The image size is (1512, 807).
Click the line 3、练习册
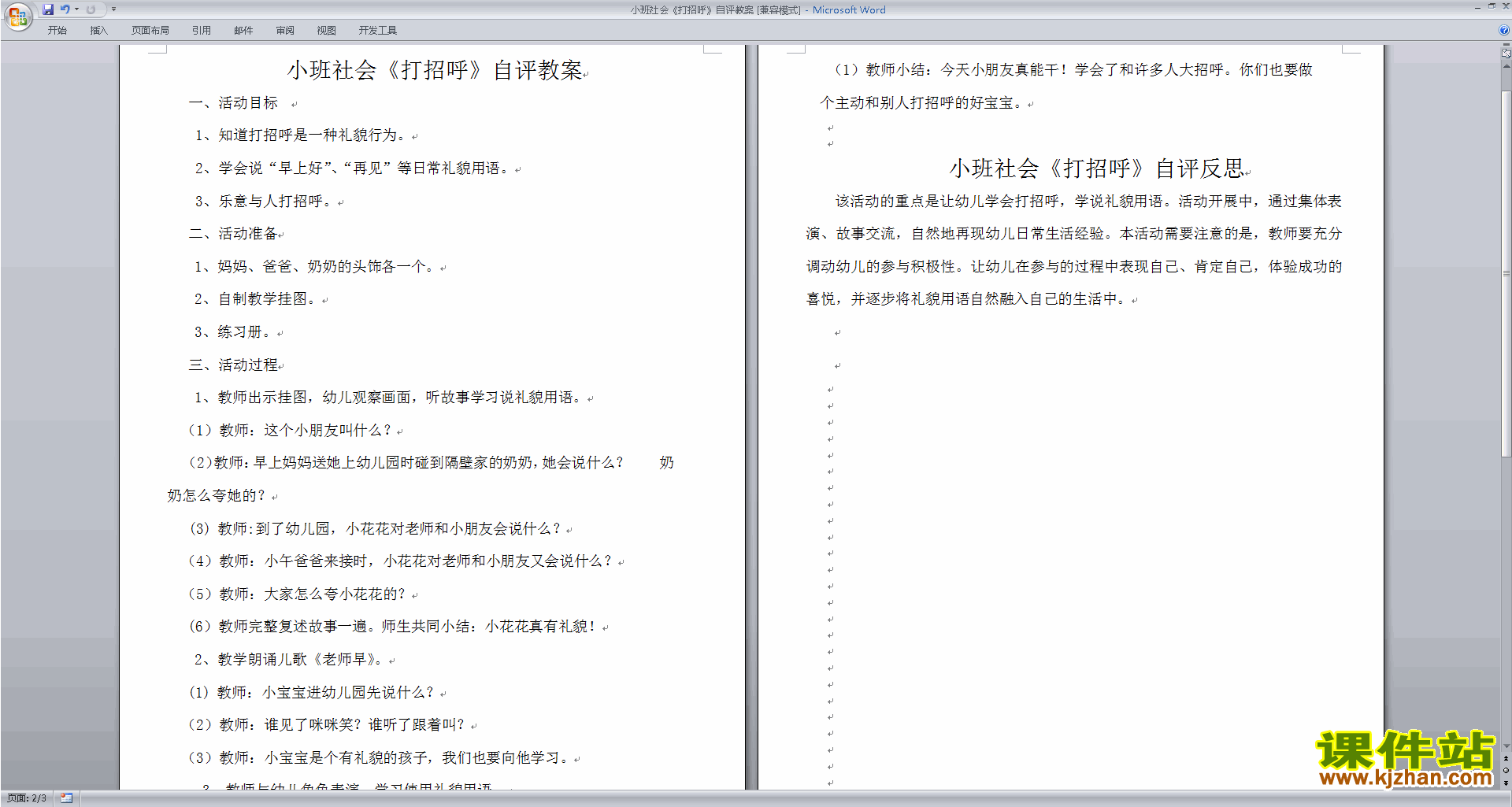[x=233, y=332]
